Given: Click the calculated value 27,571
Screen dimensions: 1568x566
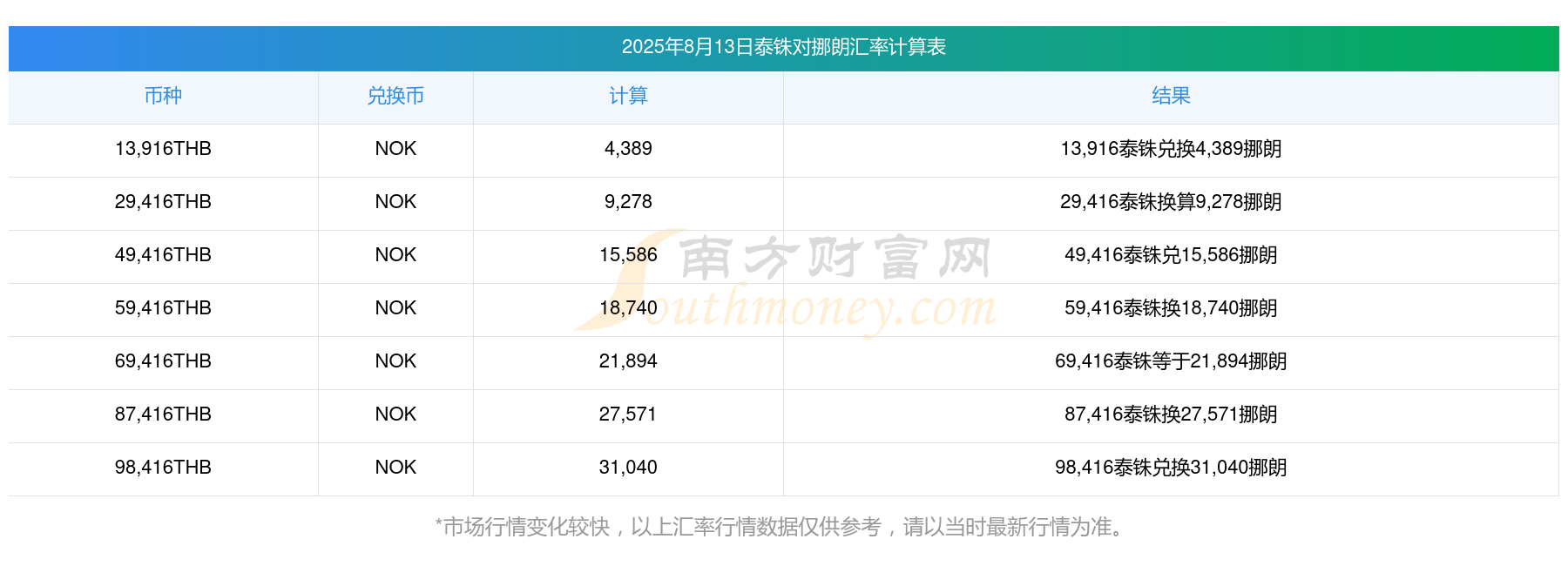Looking at the screenshot, I should click(628, 414).
